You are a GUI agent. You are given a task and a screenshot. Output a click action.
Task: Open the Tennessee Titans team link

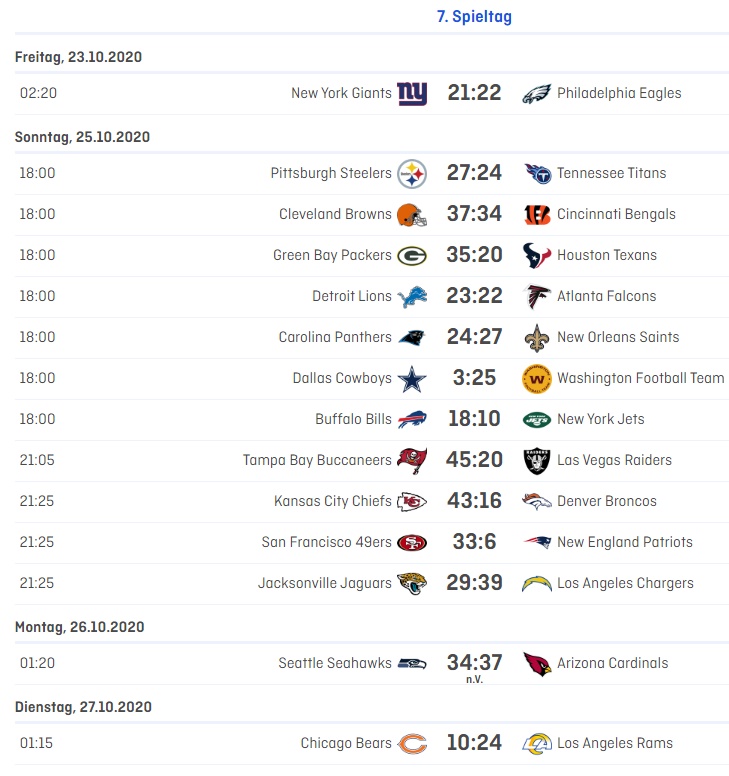611,173
